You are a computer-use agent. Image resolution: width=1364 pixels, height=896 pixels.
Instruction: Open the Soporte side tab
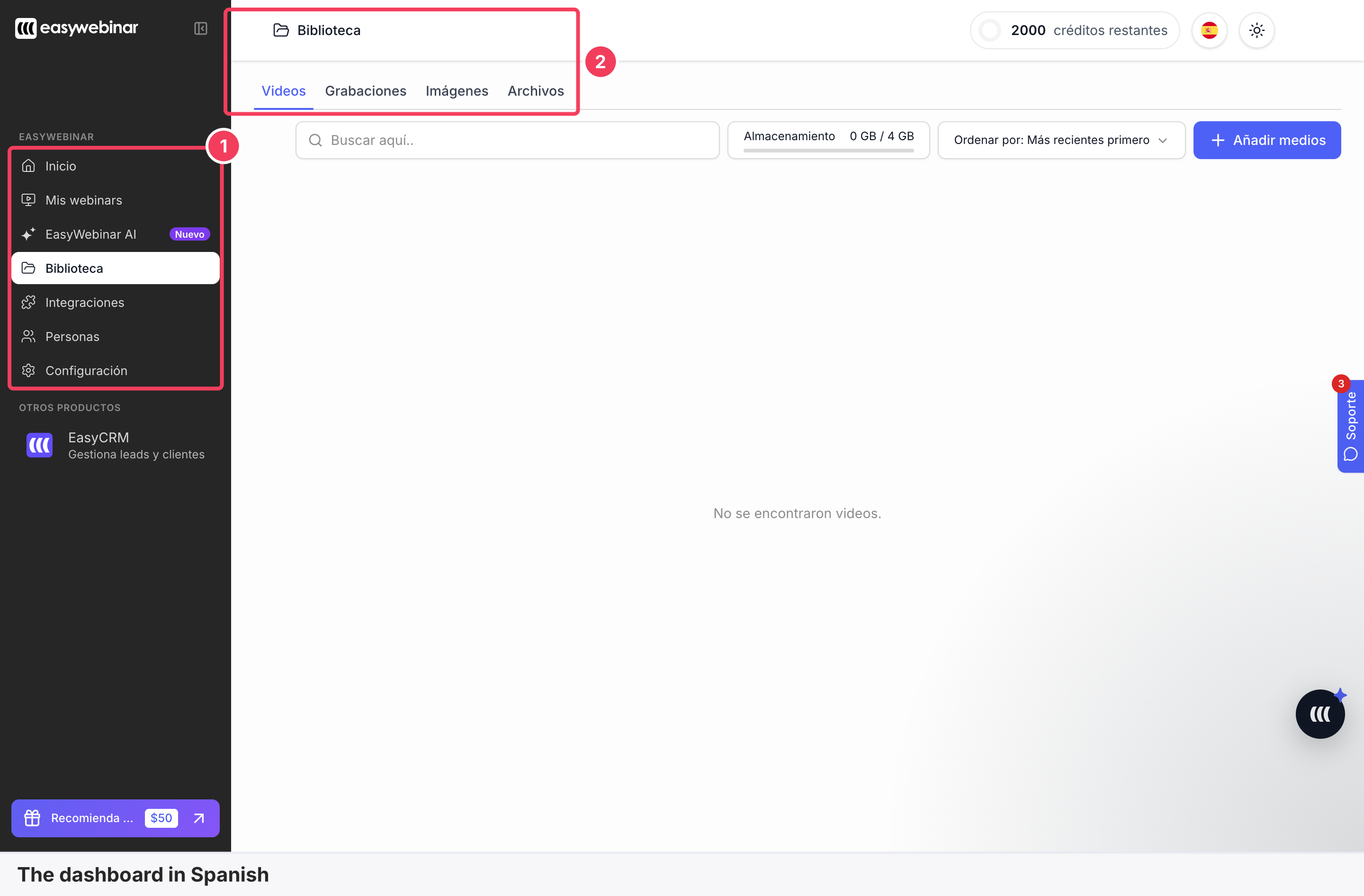point(1351,426)
